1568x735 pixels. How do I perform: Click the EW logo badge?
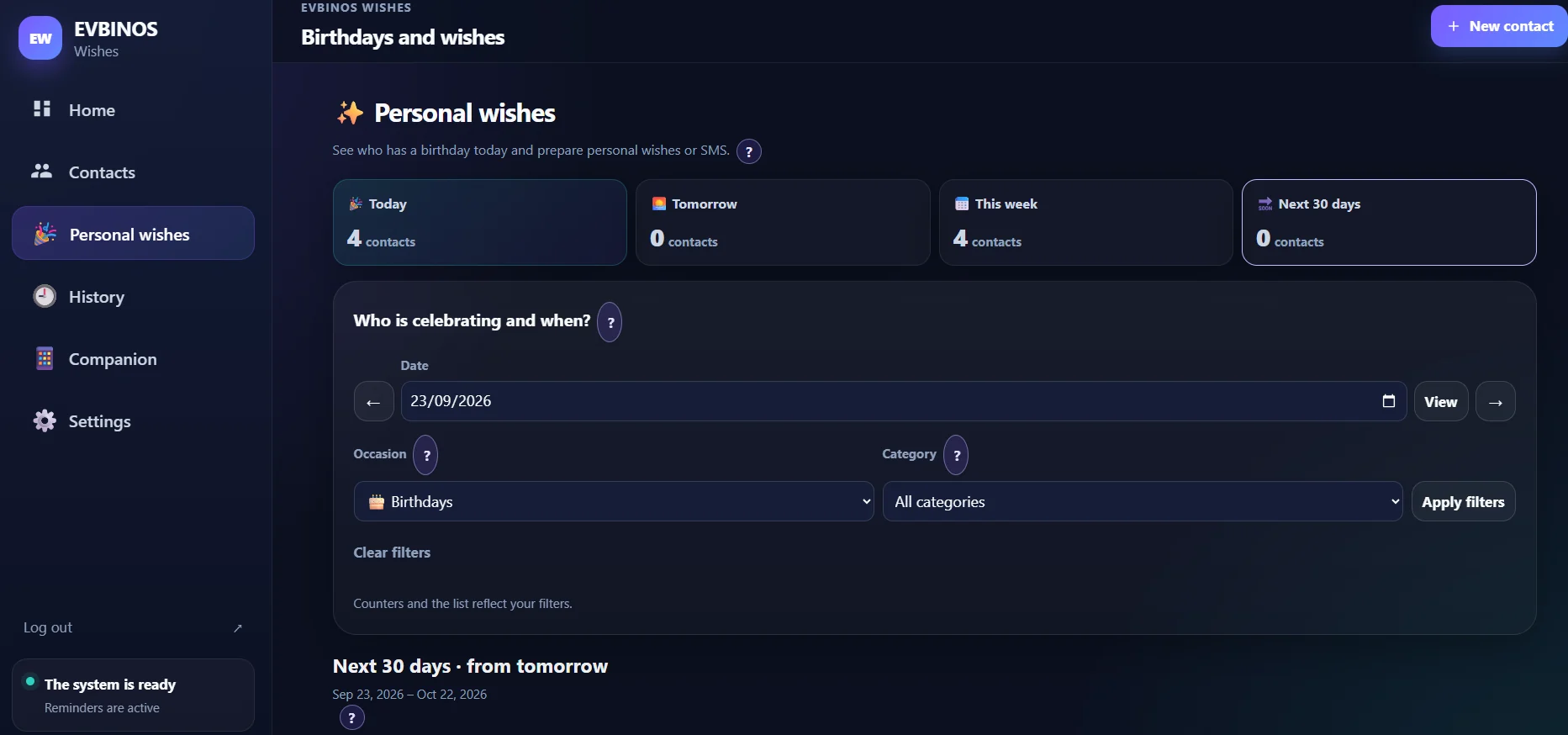(x=40, y=38)
